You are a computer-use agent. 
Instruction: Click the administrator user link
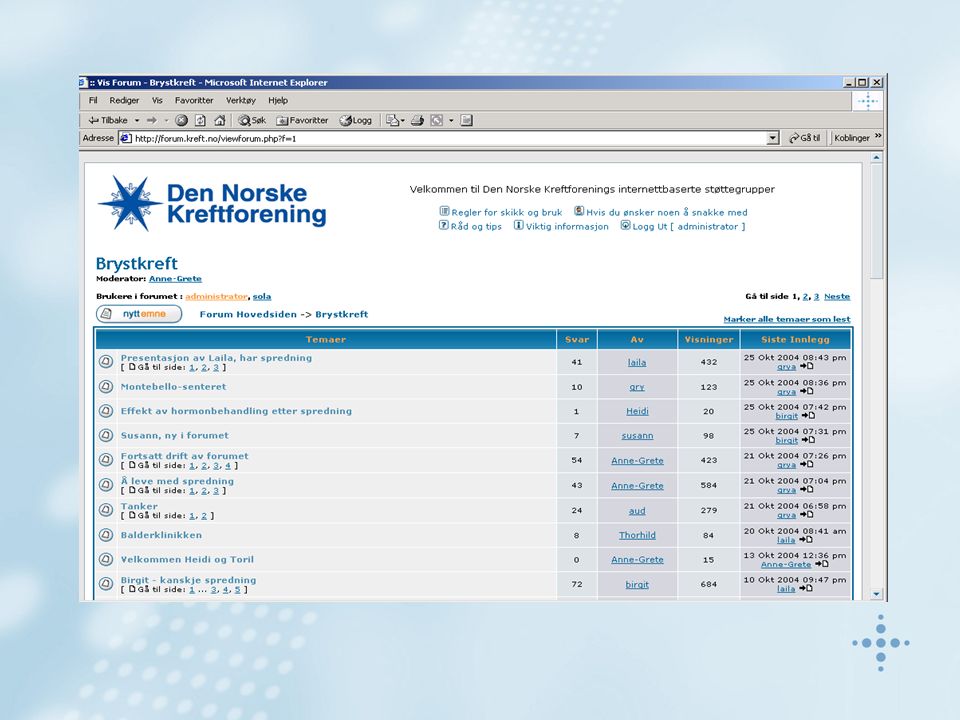coord(216,296)
